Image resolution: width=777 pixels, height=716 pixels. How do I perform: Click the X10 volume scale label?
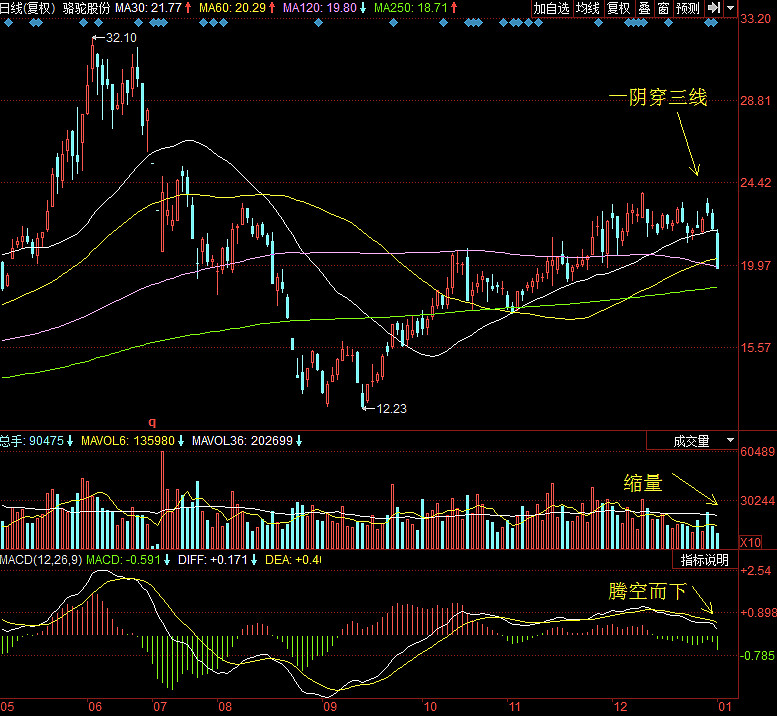click(x=750, y=541)
